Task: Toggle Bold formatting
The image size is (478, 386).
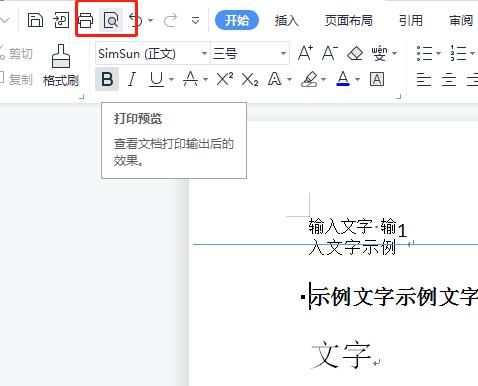Action: pos(107,79)
